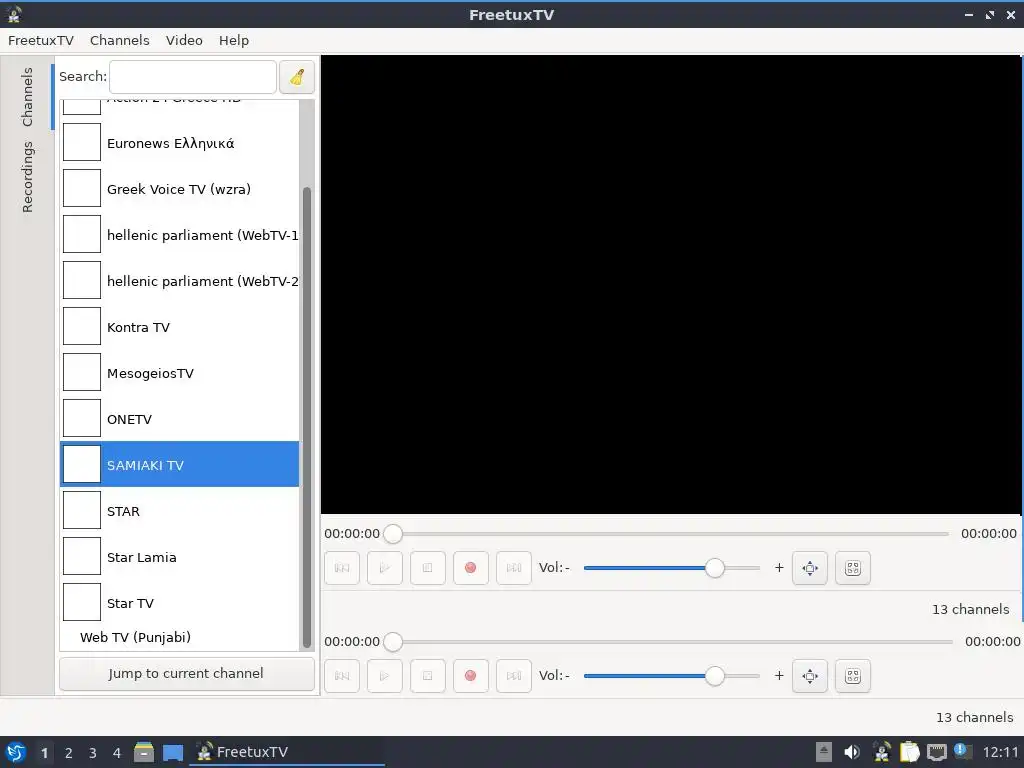This screenshot has height=768, width=1024.
Task: Switch to the Recordings side tab
Action: pos(27,177)
